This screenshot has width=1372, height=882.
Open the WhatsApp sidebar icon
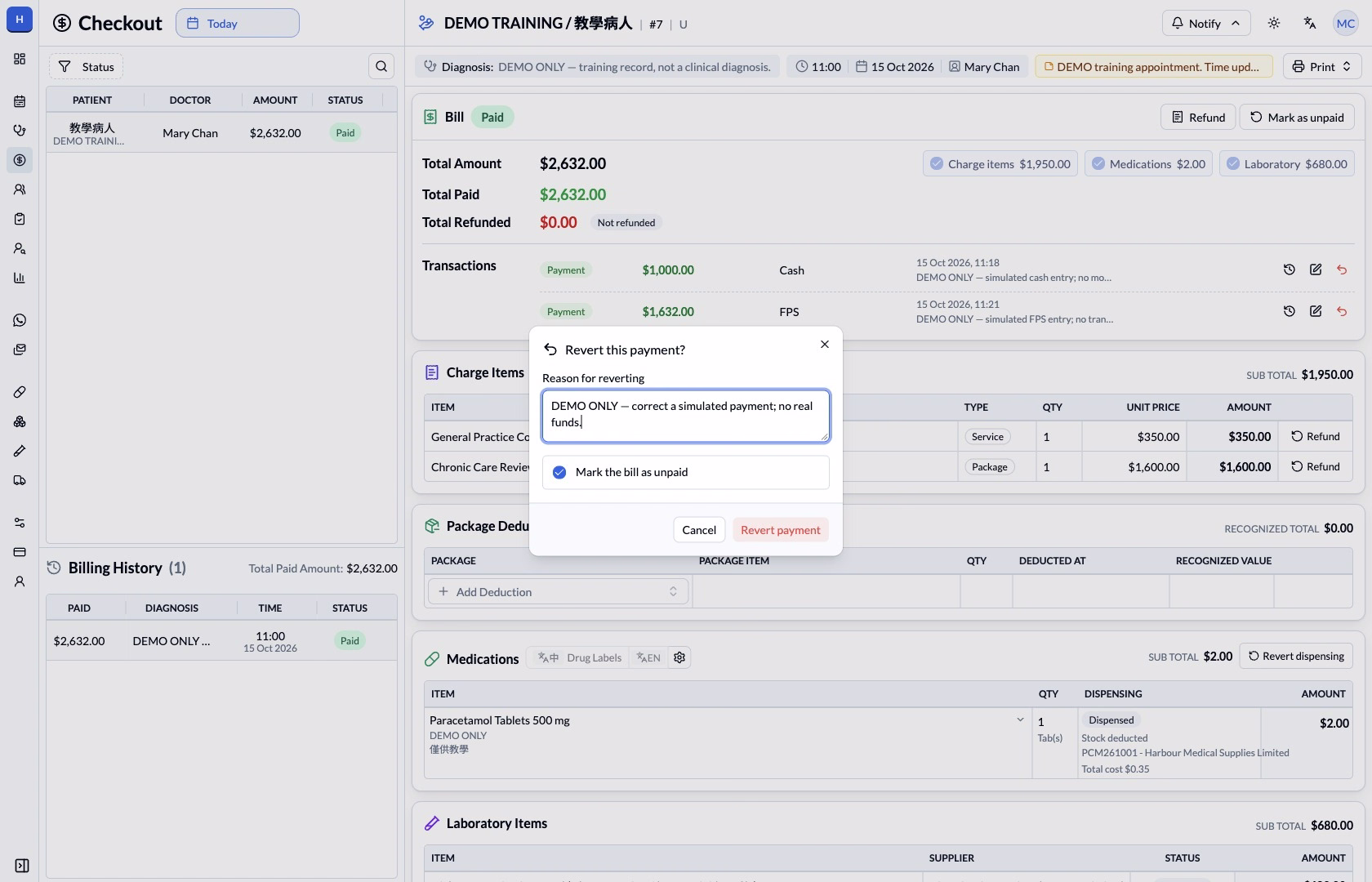pyautogui.click(x=20, y=320)
